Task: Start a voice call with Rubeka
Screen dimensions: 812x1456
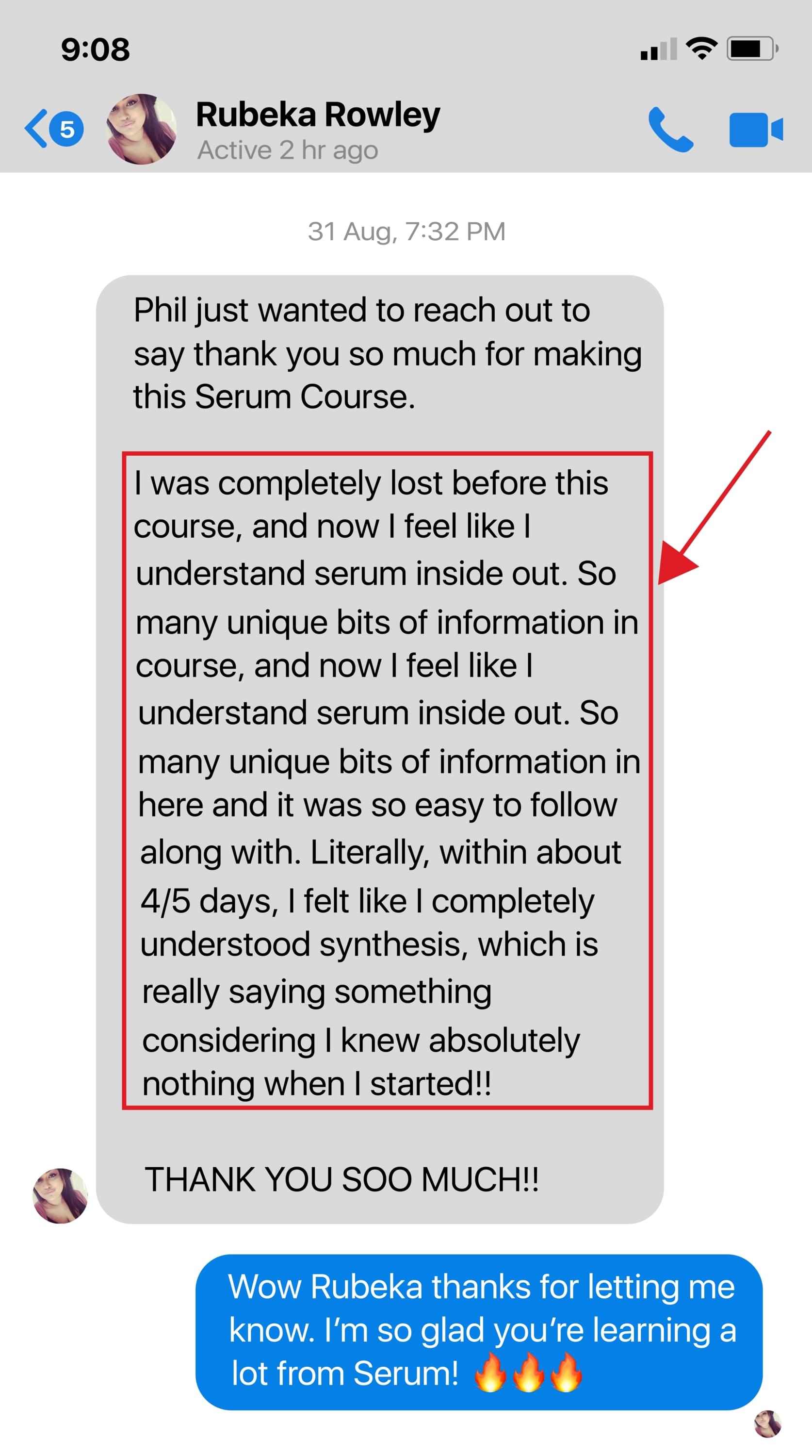Action: tap(670, 130)
